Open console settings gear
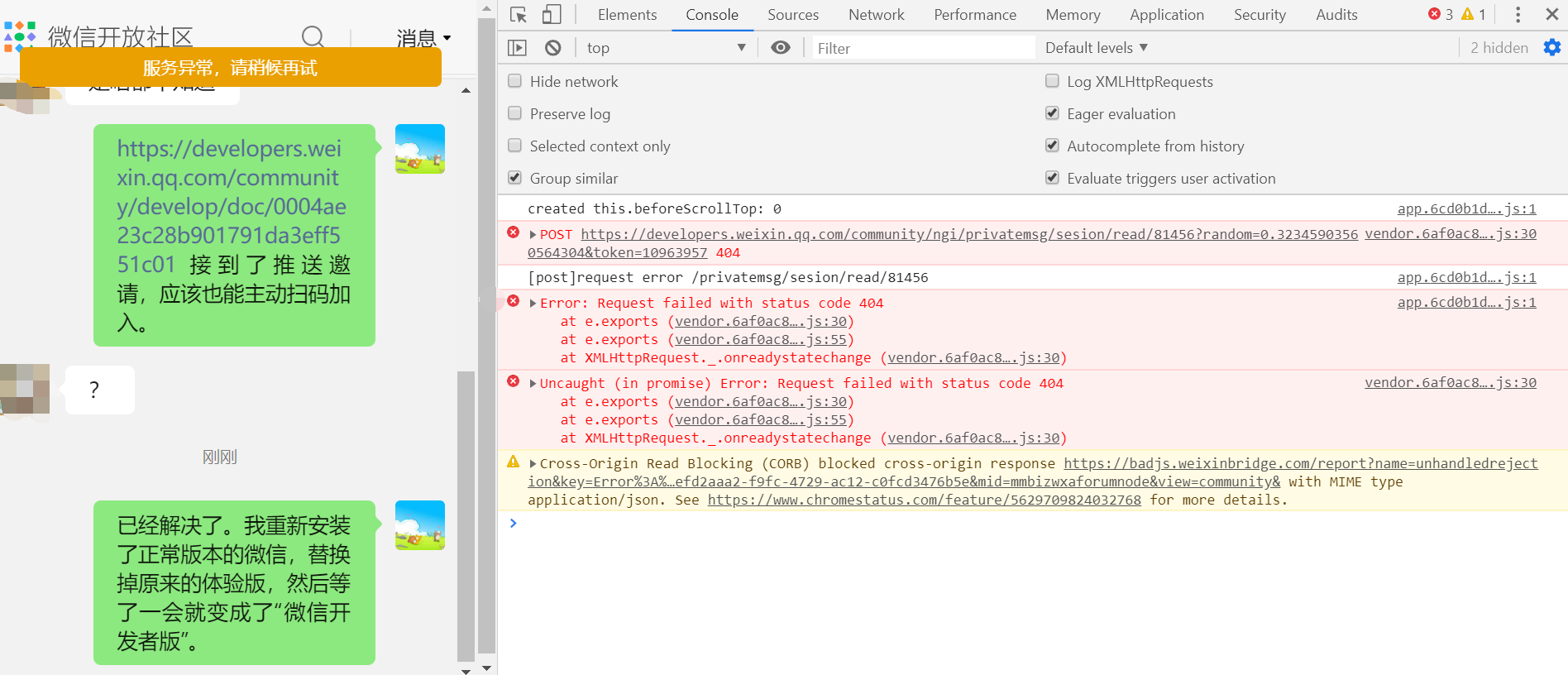 [x=1552, y=48]
